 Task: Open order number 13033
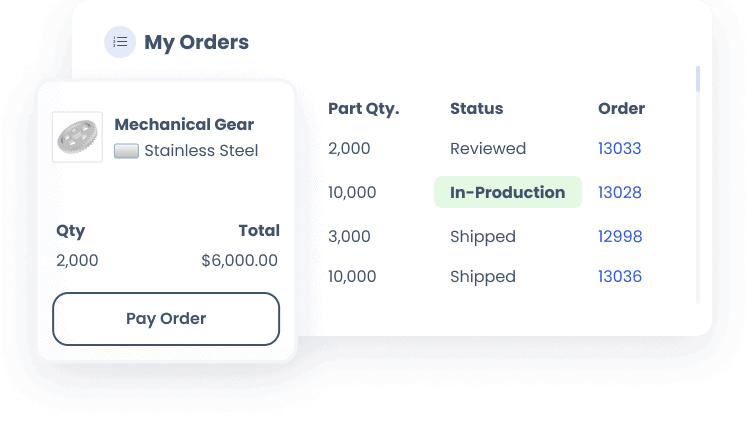point(619,149)
